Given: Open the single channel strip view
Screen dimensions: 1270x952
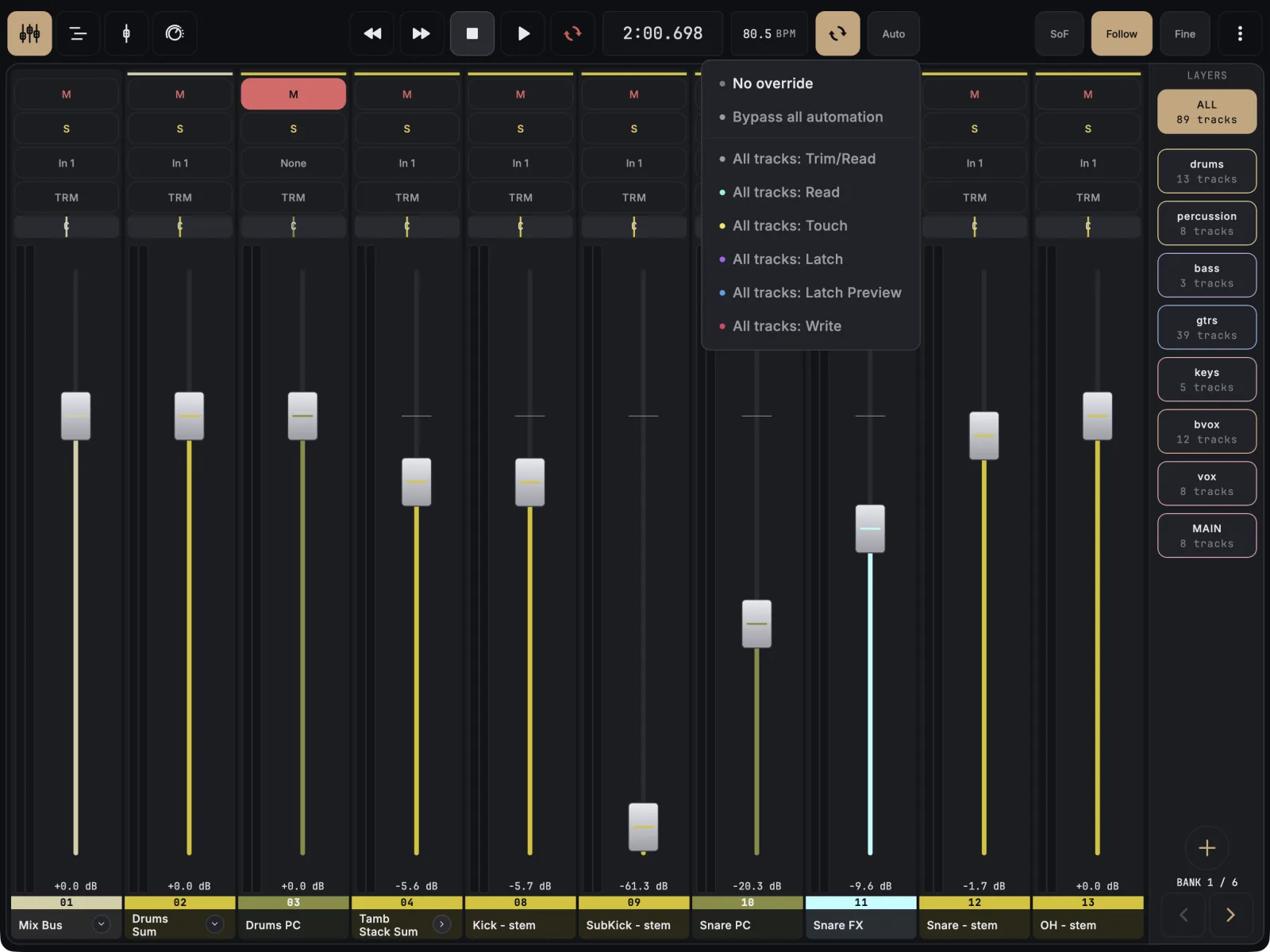Looking at the screenshot, I should (126, 33).
